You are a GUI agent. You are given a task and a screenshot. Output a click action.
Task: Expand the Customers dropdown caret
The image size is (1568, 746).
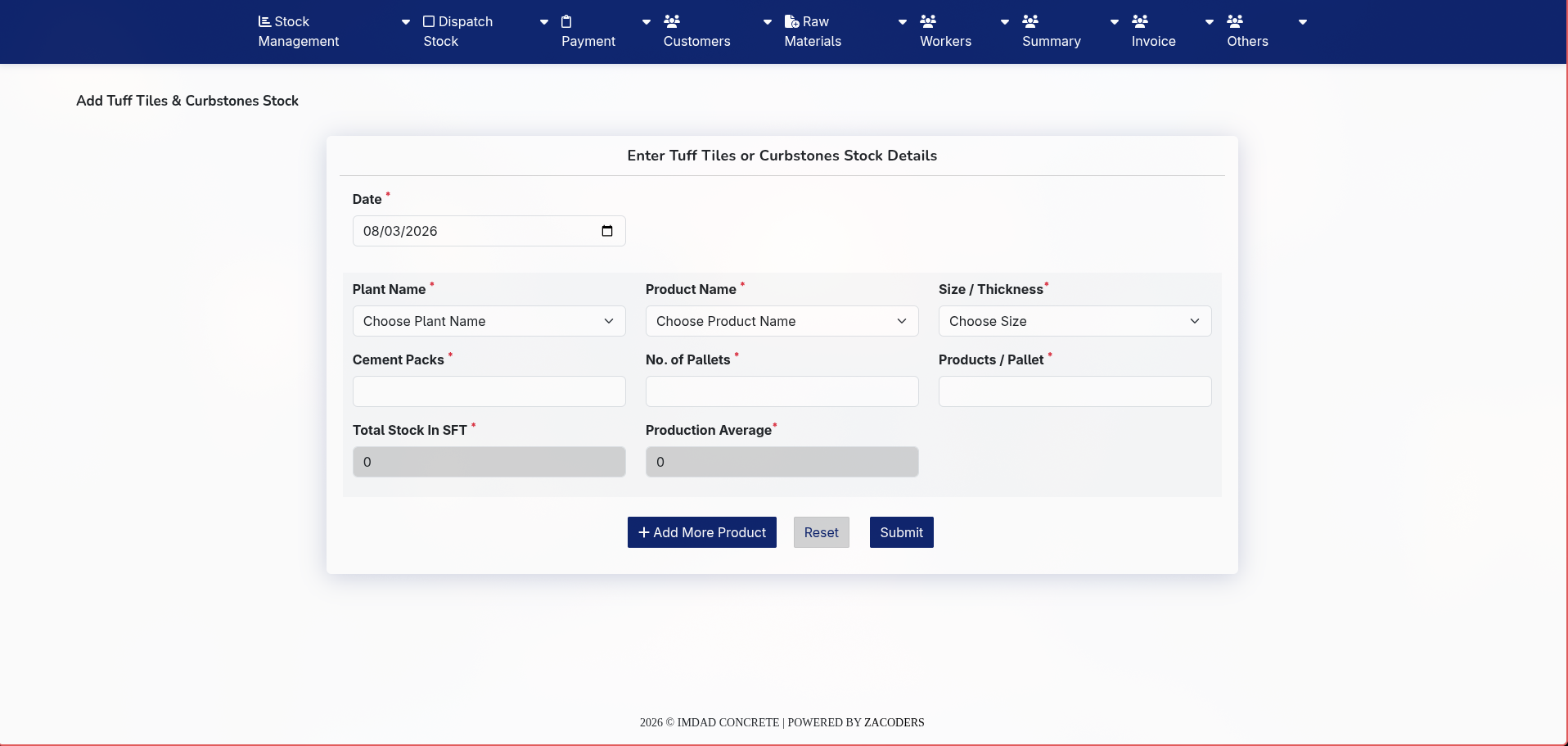tap(768, 22)
